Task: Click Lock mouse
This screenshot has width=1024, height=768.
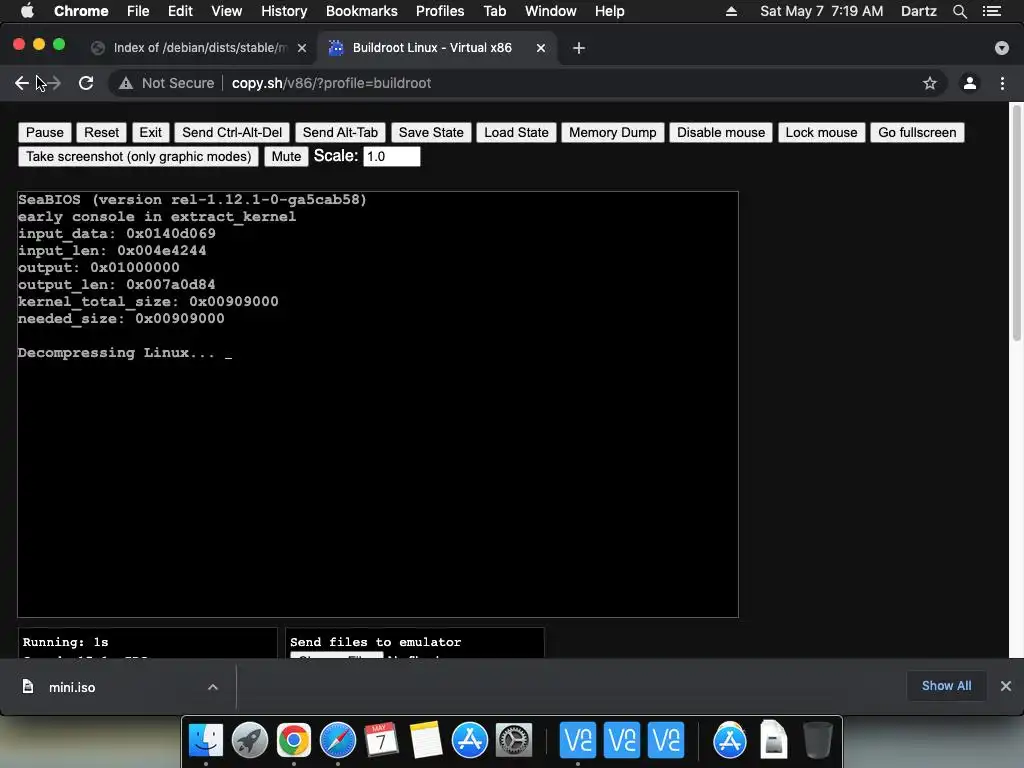Action: pos(822,133)
